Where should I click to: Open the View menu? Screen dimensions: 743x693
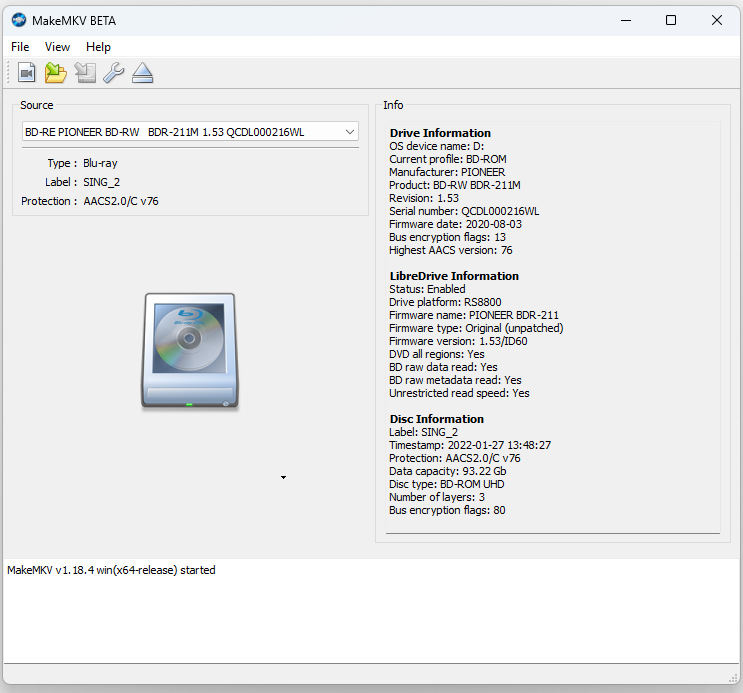[57, 47]
